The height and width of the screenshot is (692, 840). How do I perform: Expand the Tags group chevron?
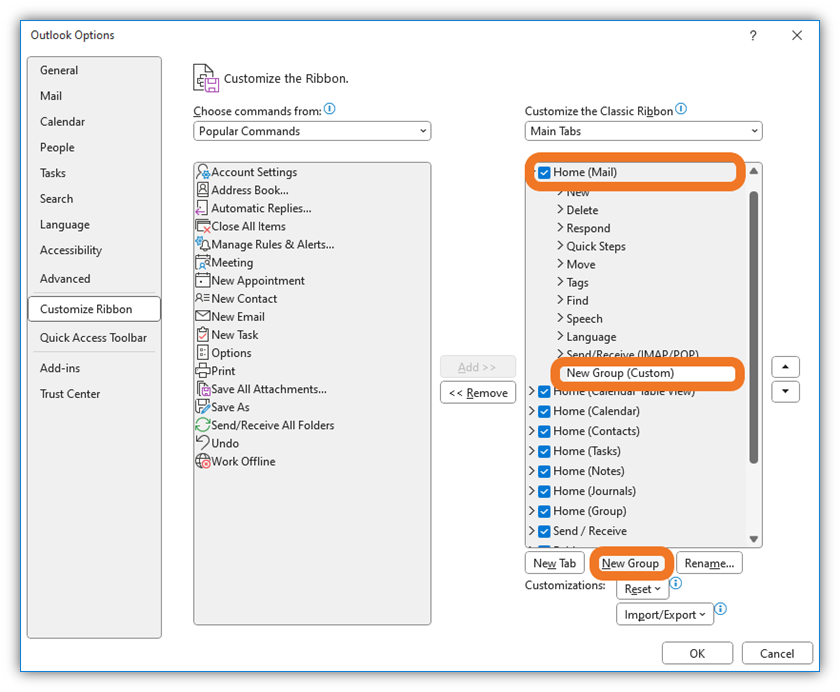click(560, 282)
